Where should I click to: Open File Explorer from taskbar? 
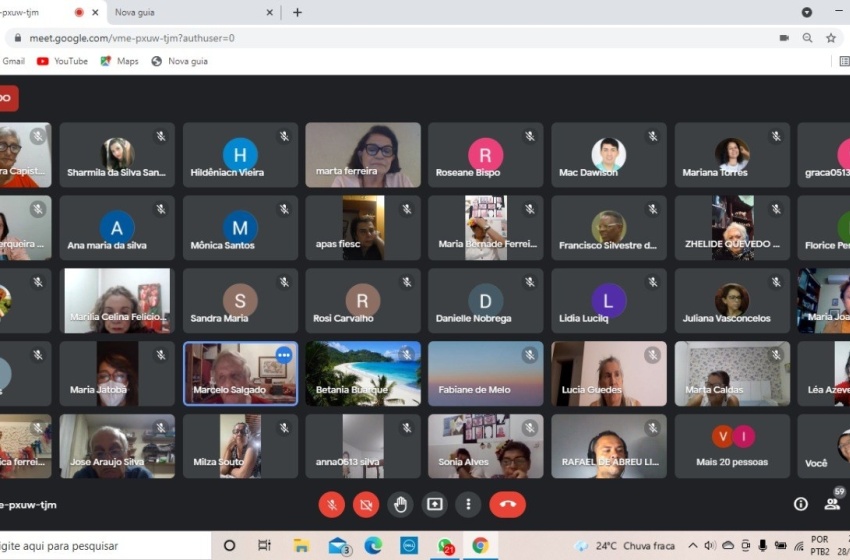(301, 545)
